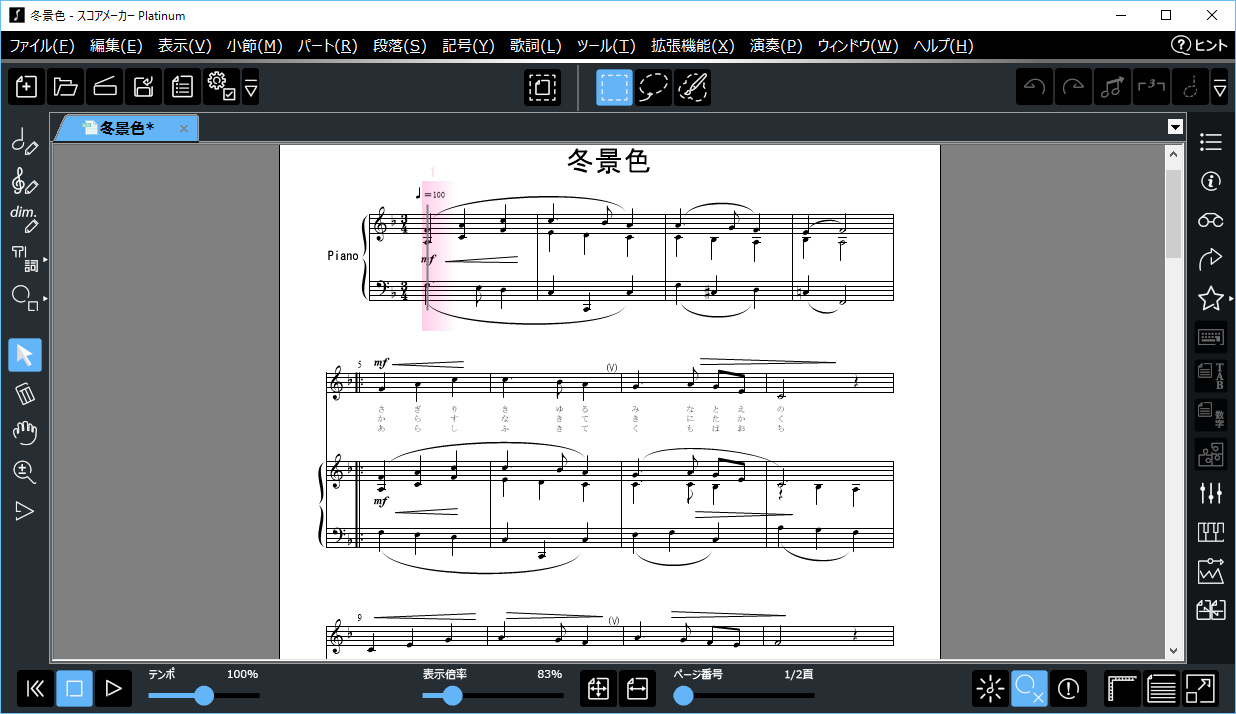Select the dim. expression input tool
The width and height of the screenshot is (1236, 714).
tap(25, 219)
